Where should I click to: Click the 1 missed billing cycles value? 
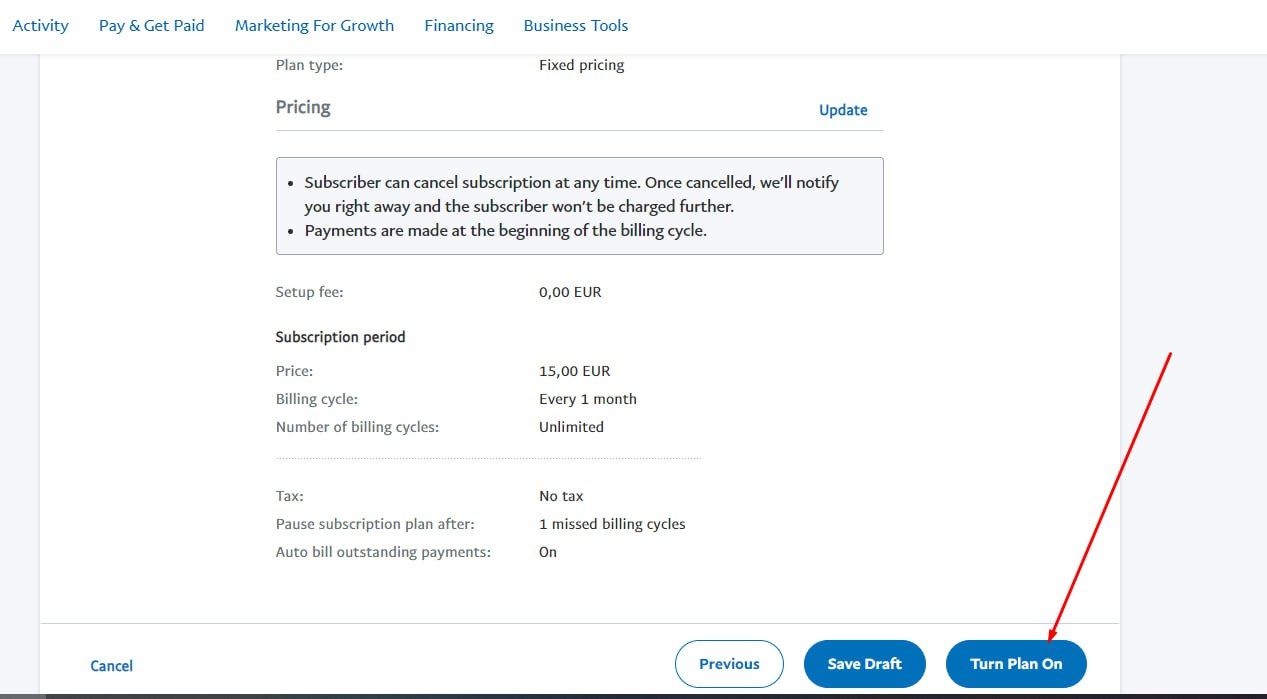pos(611,524)
